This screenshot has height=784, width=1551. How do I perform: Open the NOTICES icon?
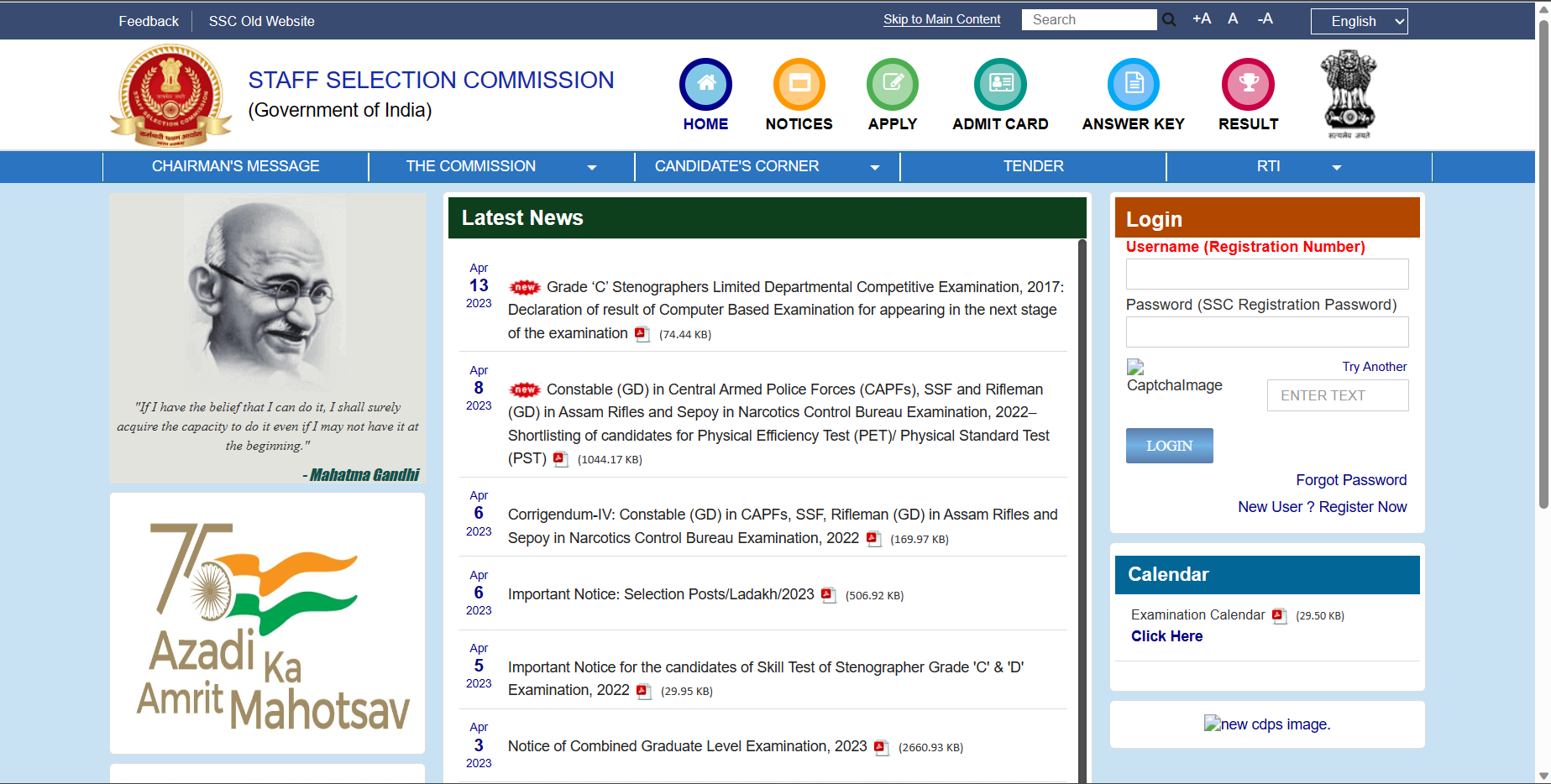pos(799,84)
